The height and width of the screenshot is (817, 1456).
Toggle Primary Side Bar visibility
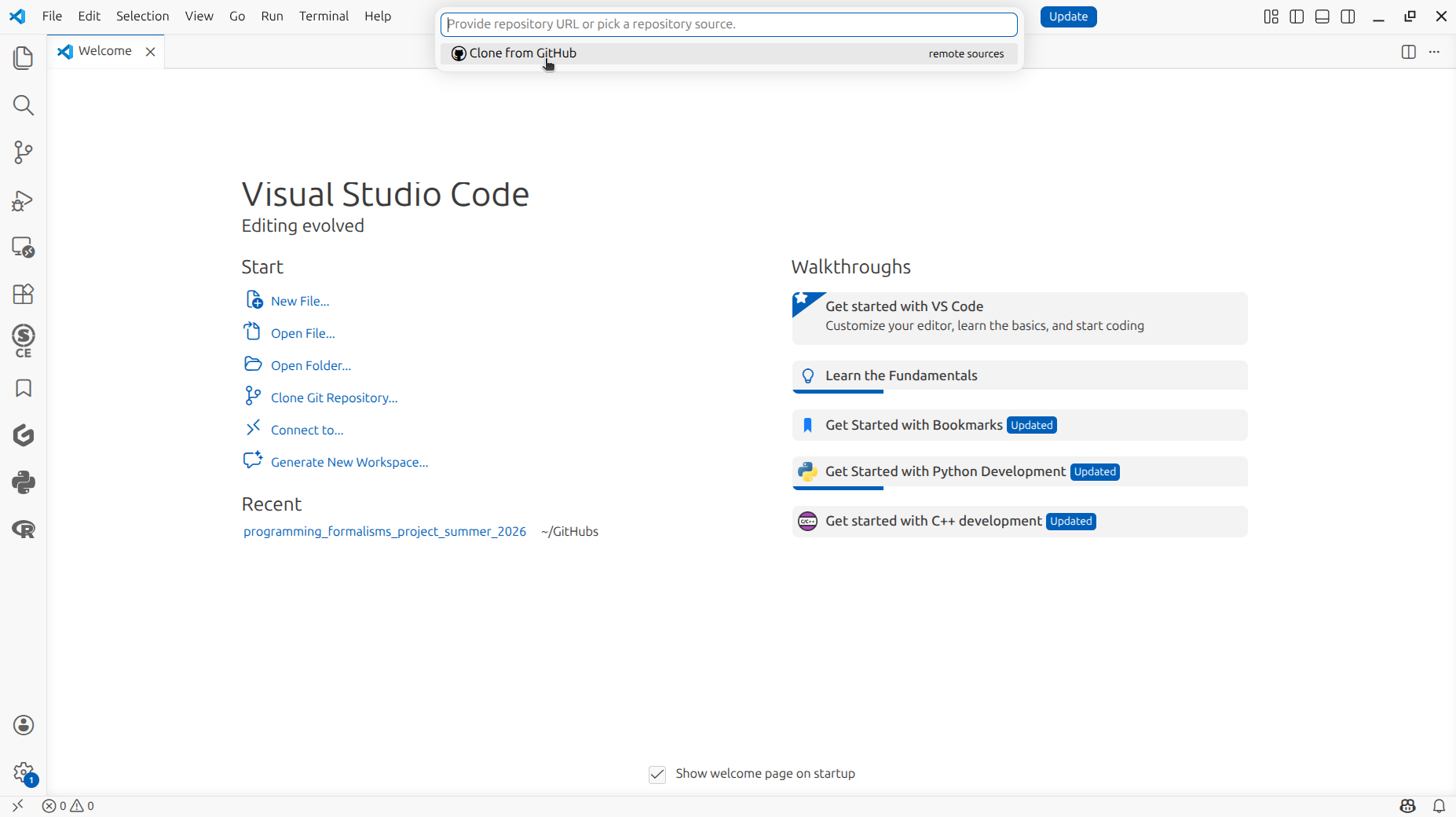1297,16
